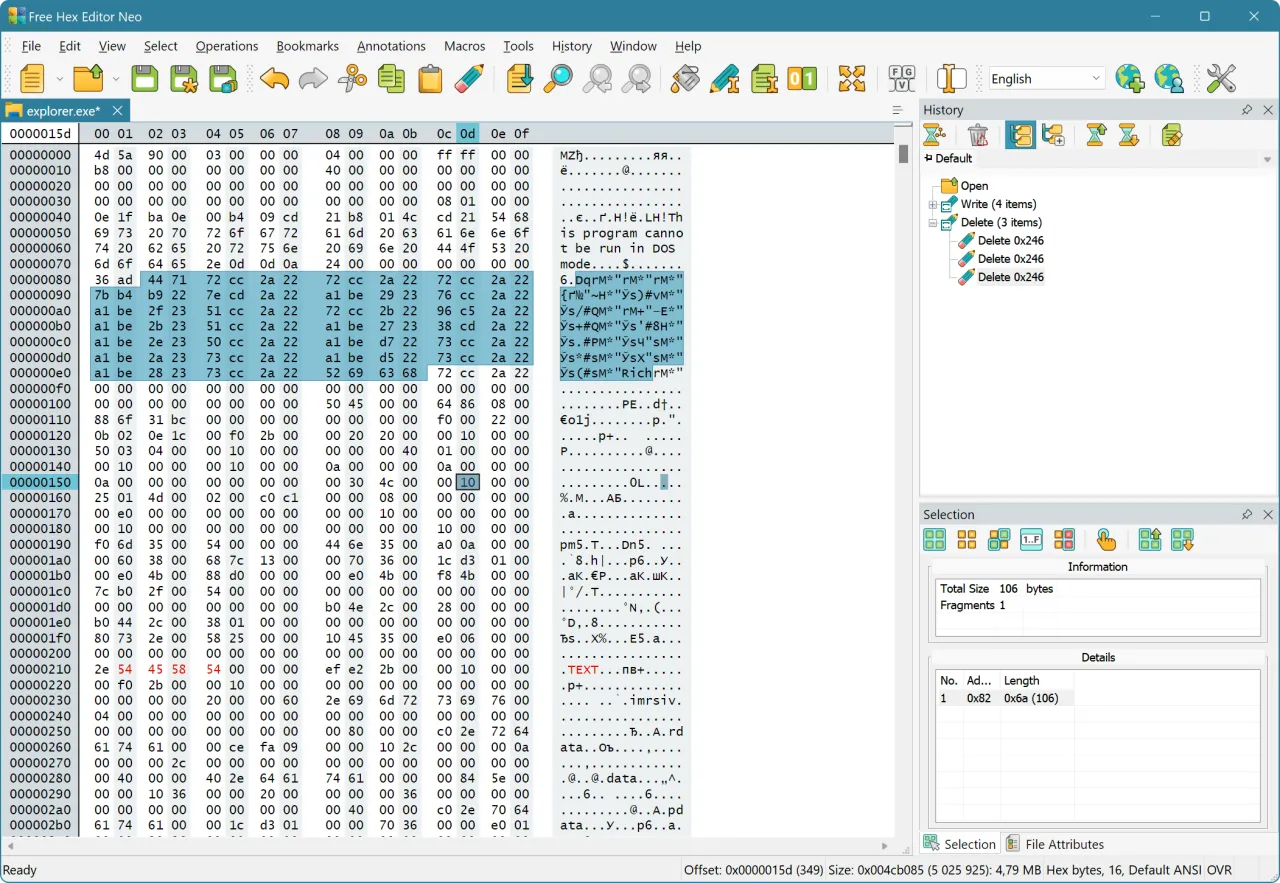Viewport: 1280px width, 883px height.
Task: Click the Undo arrow in the toolbar
Action: (274, 79)
